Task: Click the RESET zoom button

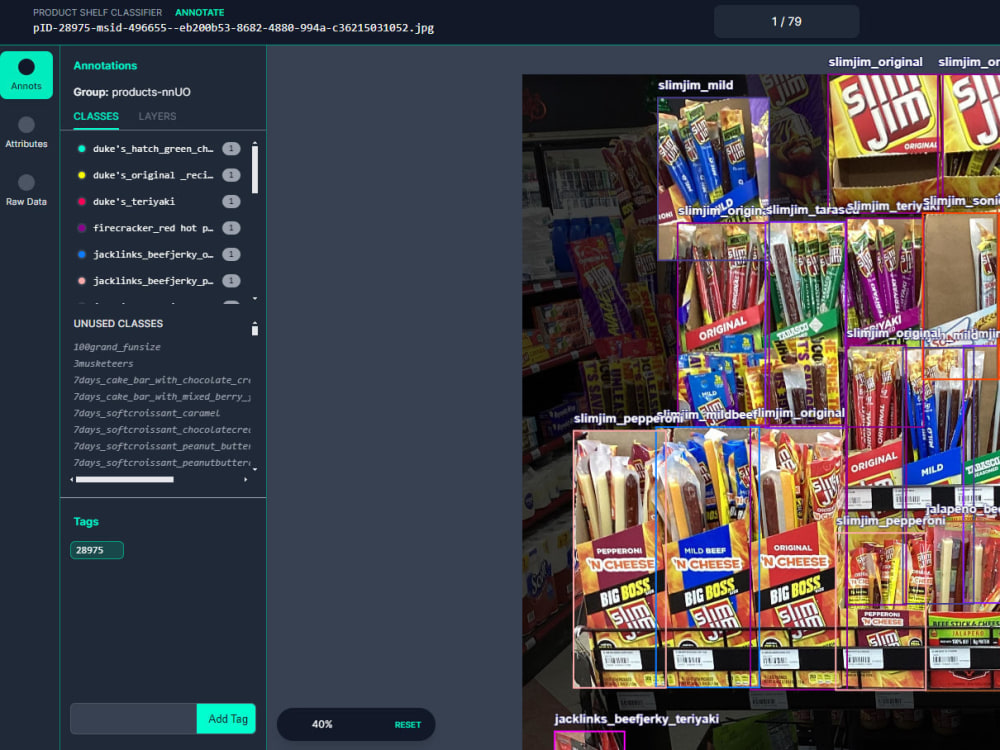Action: (408, 724)
